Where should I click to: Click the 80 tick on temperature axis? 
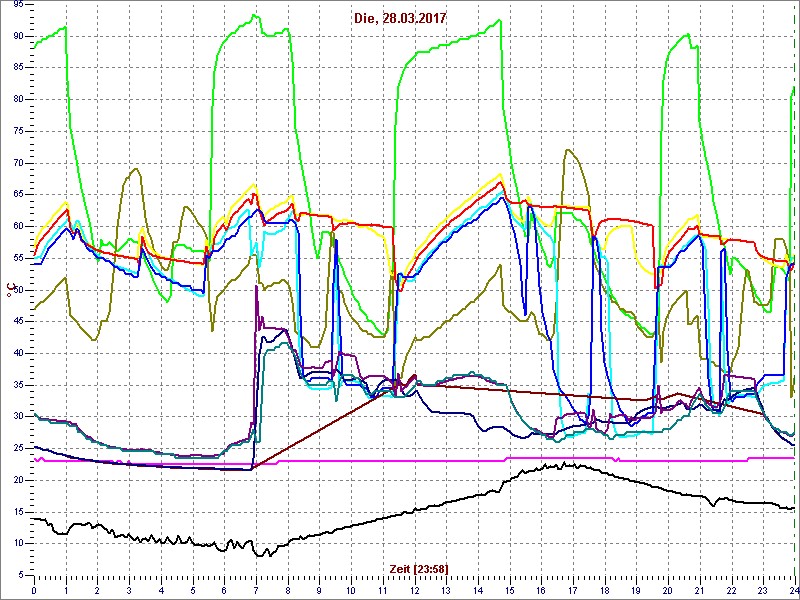[17, 99]
